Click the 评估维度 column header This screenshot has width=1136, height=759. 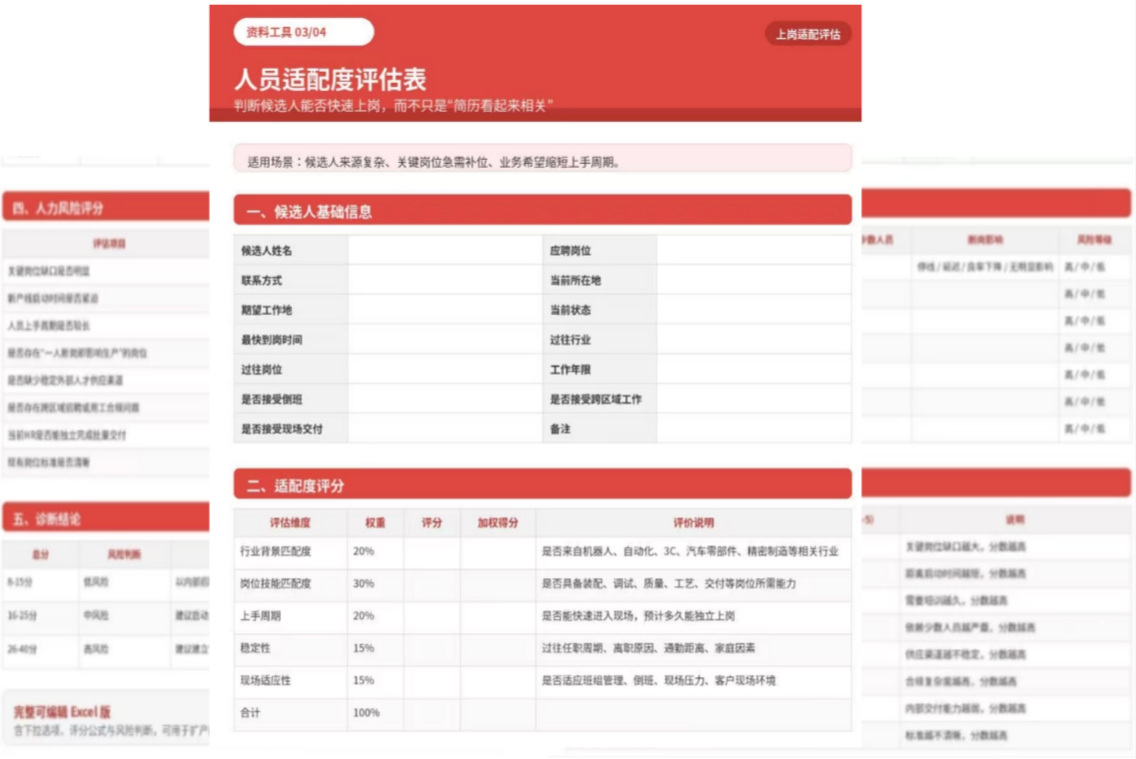[x=291, y=522]
